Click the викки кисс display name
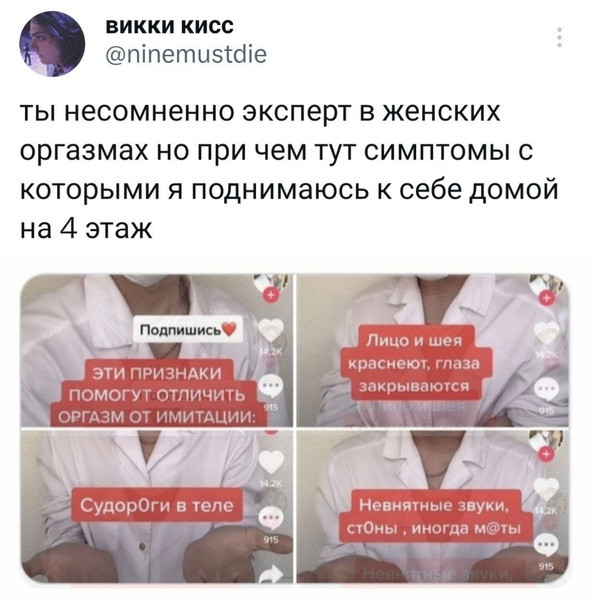 click(x=170, y=26)
